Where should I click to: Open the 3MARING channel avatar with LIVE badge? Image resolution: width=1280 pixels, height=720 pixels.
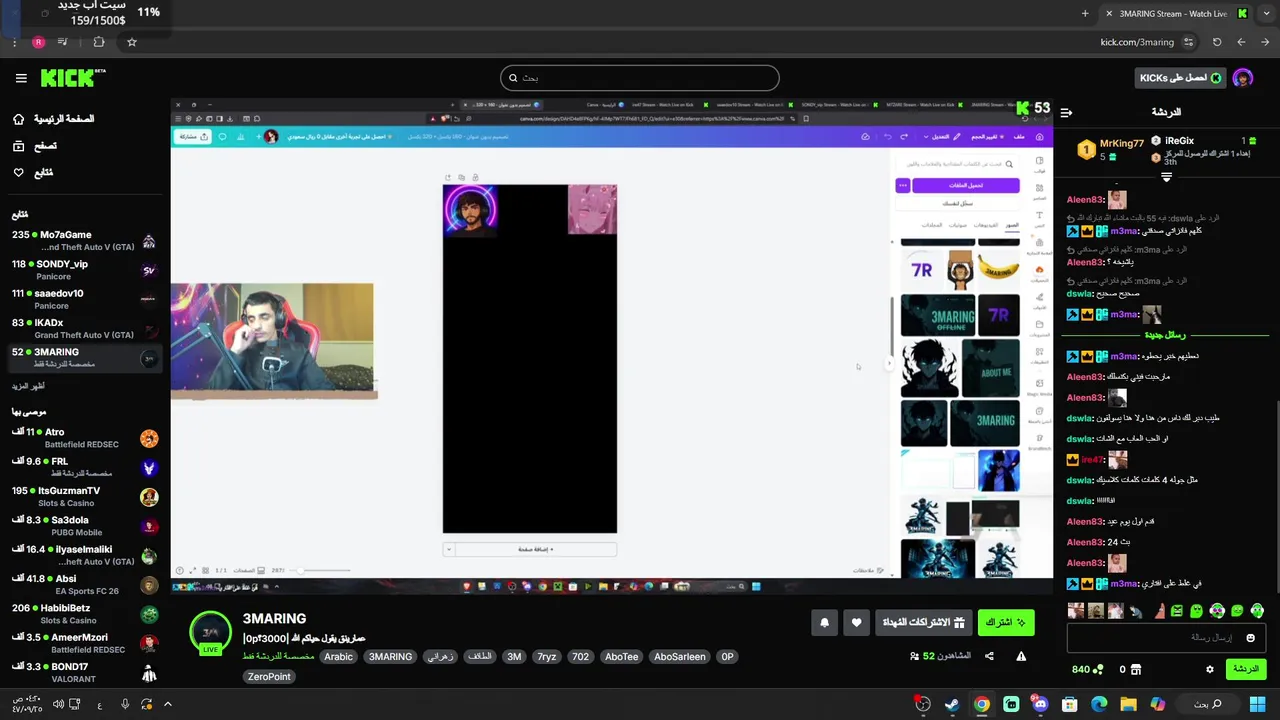coord(211,633)
